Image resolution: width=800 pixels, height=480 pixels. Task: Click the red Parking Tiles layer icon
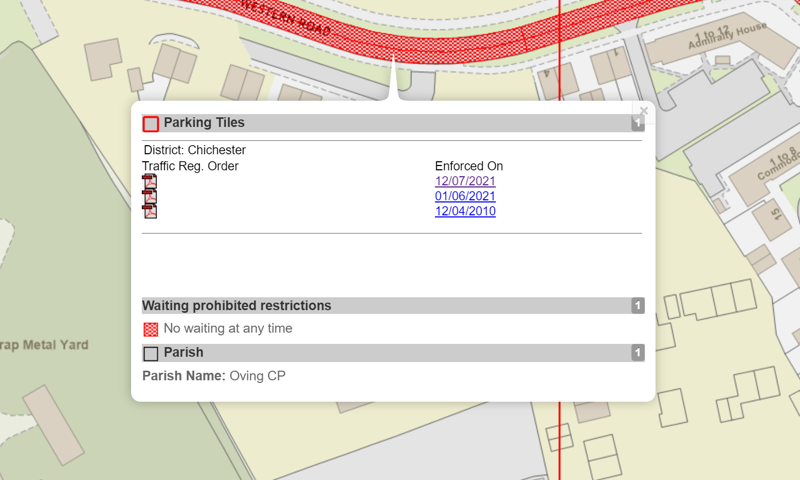coord(151,124)
